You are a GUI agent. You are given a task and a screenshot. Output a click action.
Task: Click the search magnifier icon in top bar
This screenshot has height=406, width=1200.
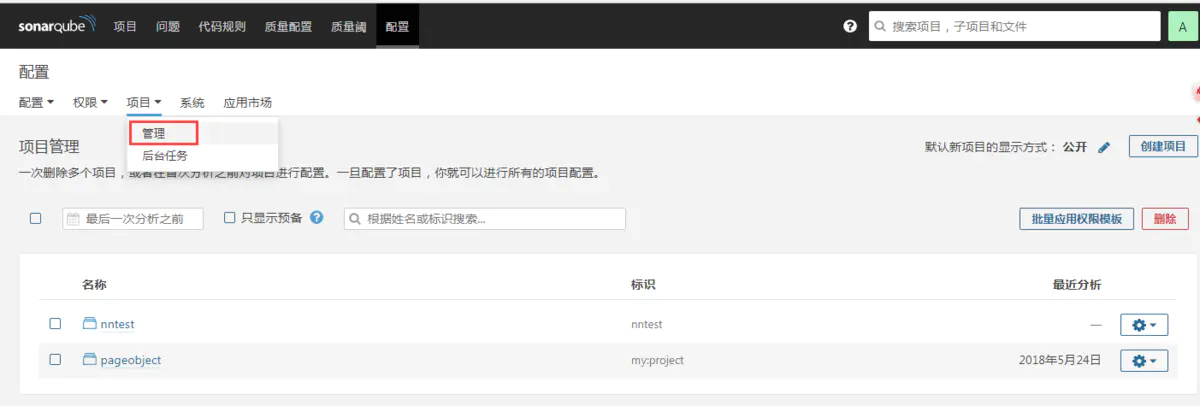(879, 27)
